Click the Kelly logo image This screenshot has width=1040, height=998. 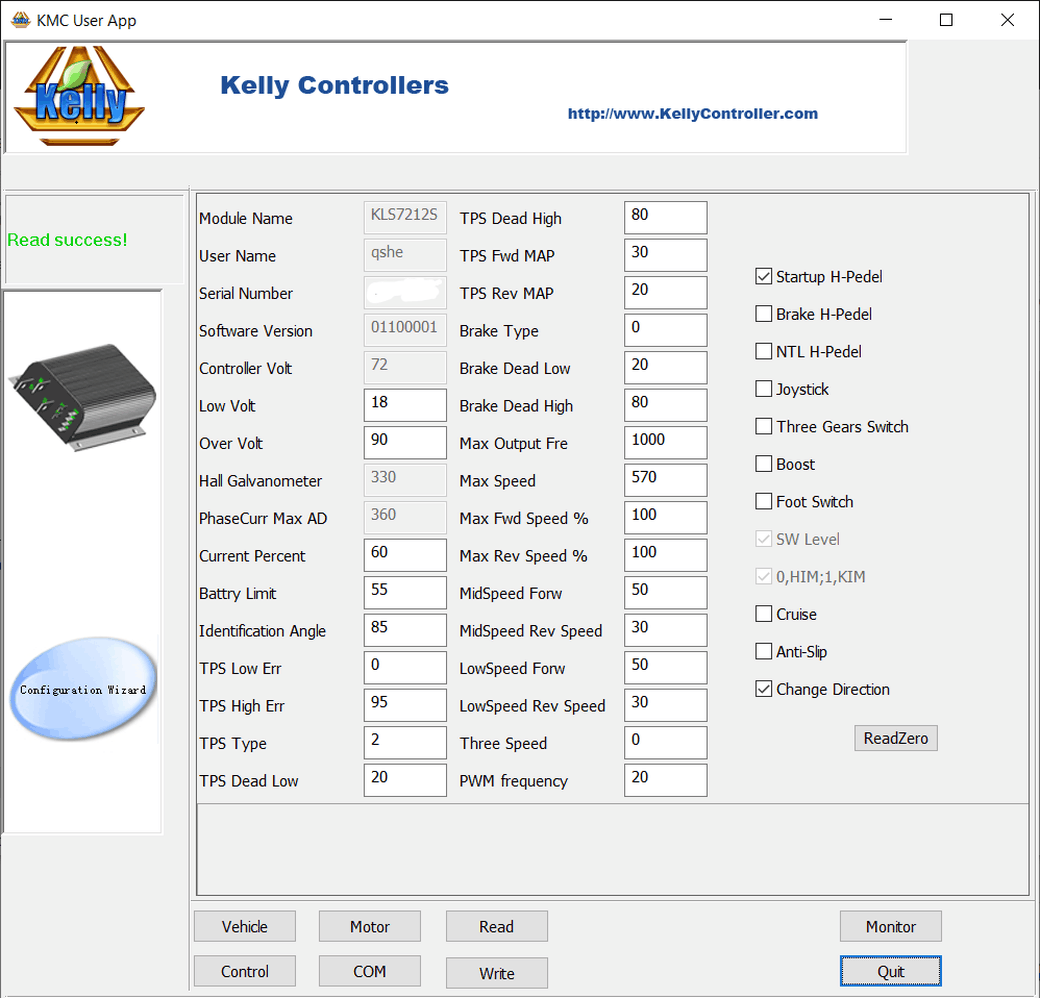pos(79,95)
